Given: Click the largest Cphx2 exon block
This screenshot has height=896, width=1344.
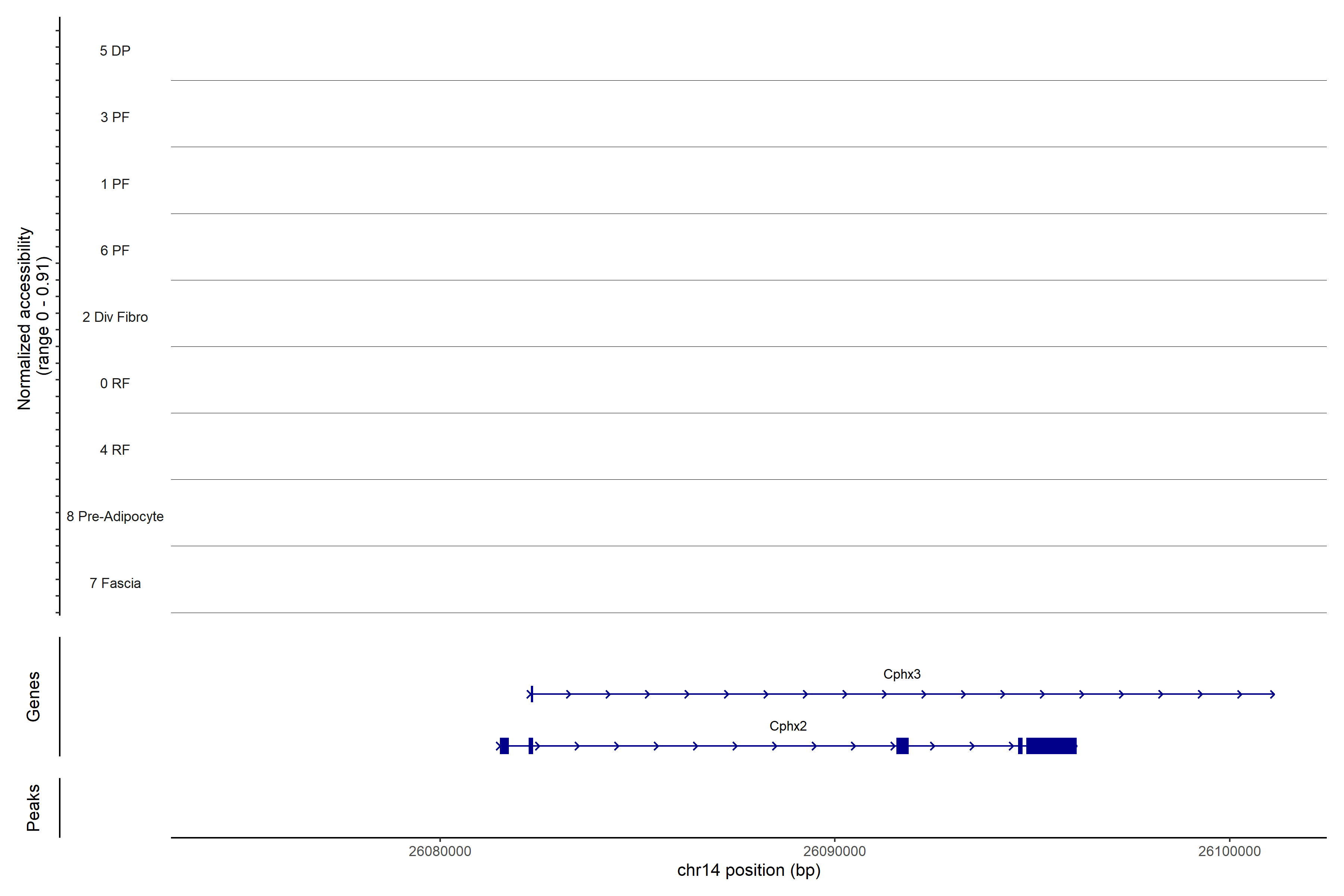Looking at the screenshot, I should 1051,746.
